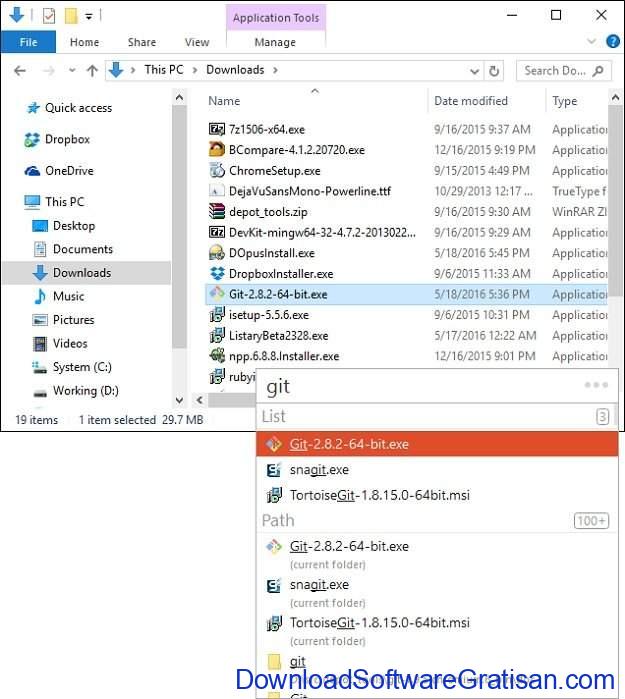Click the depot_tools.zip WinRAR icon
This screenshot has width=625, height=699.
point(217,212)
